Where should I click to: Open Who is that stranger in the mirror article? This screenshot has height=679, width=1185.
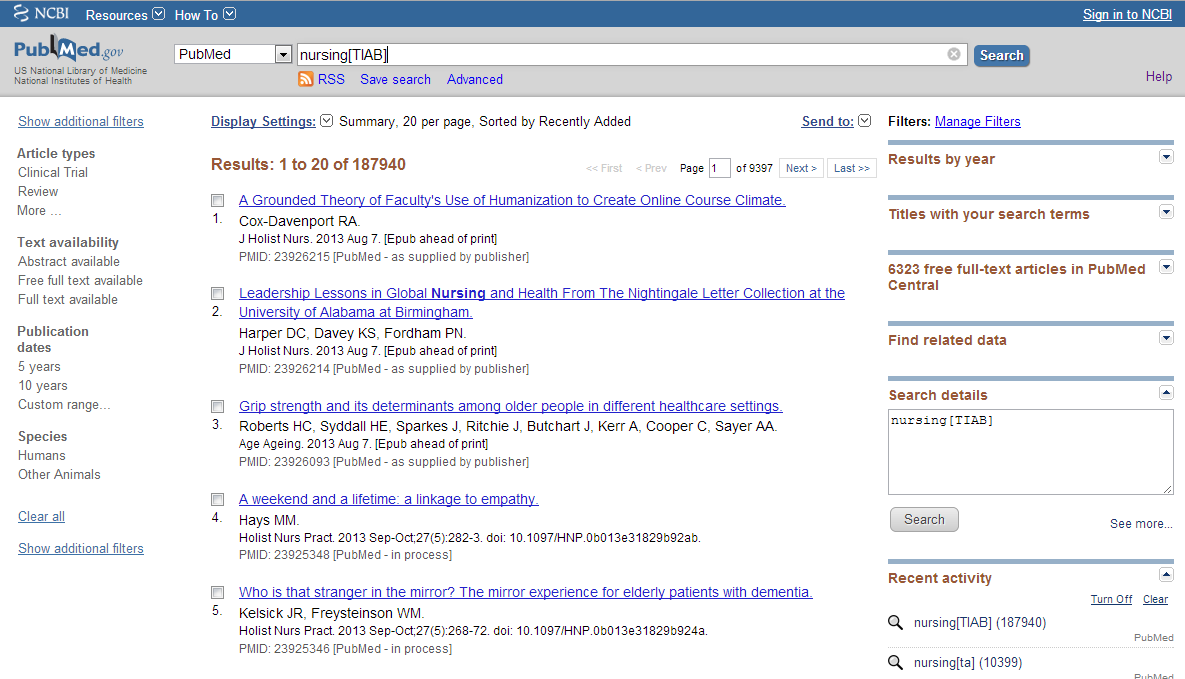[525, 592]
